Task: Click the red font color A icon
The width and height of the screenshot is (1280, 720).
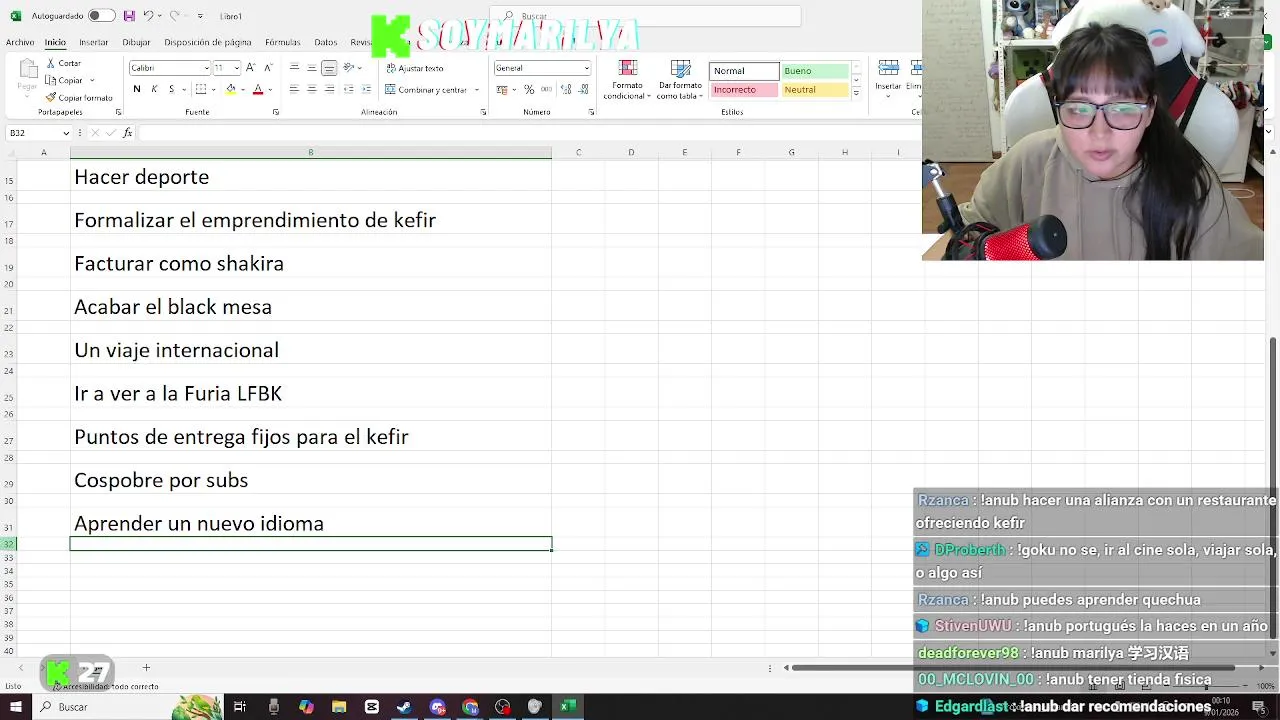Action: [258, 89]
